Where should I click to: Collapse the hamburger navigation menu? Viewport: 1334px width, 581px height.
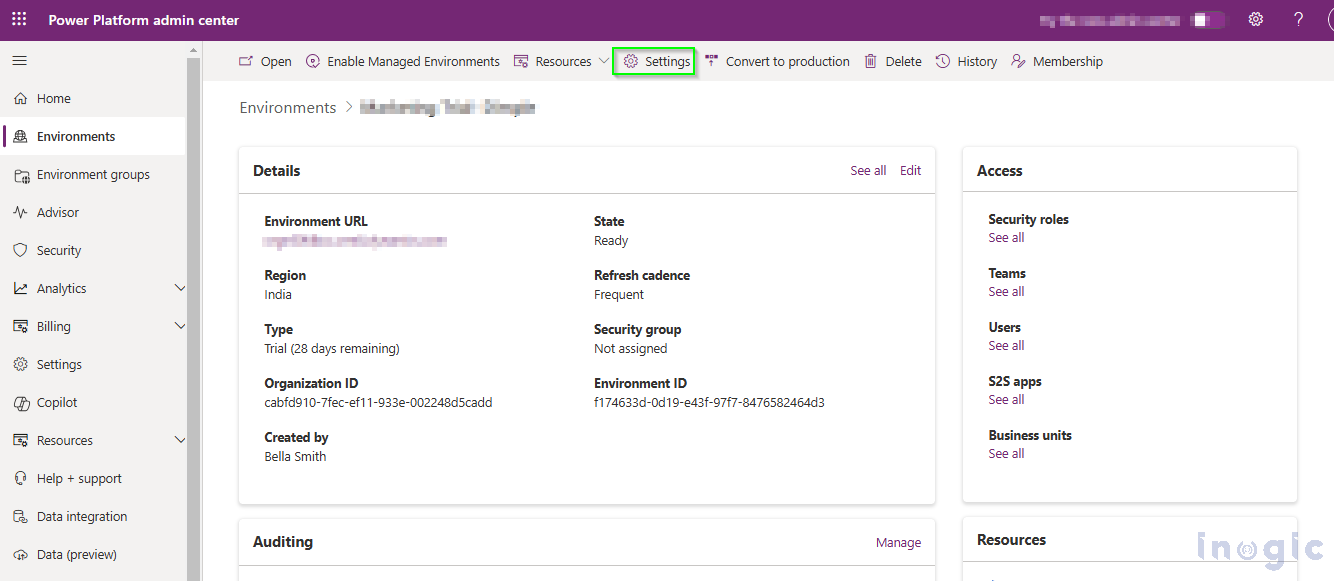click(x=20, y=61)
